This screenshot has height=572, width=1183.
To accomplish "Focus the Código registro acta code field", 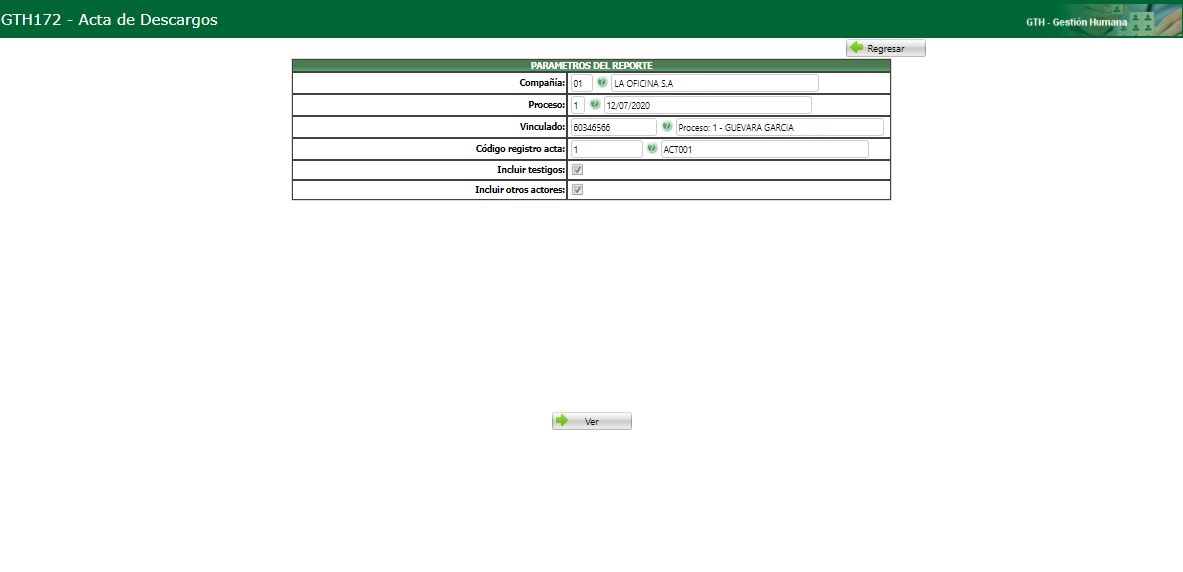I will point(607,149).
